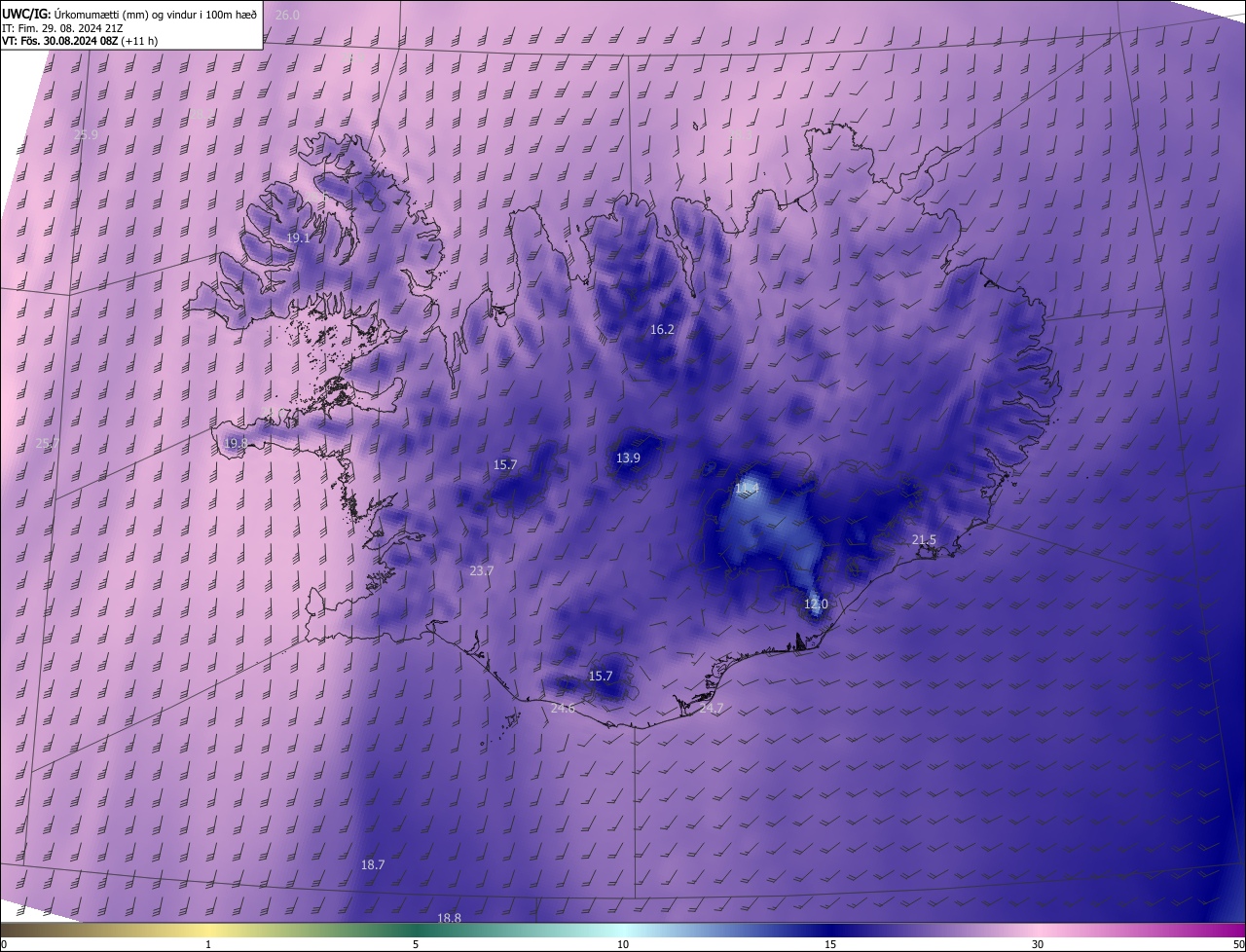Click the 15.7 label beside the 13.9 value
Viewport: 1246px width, 952px height.
click(505, 465)
